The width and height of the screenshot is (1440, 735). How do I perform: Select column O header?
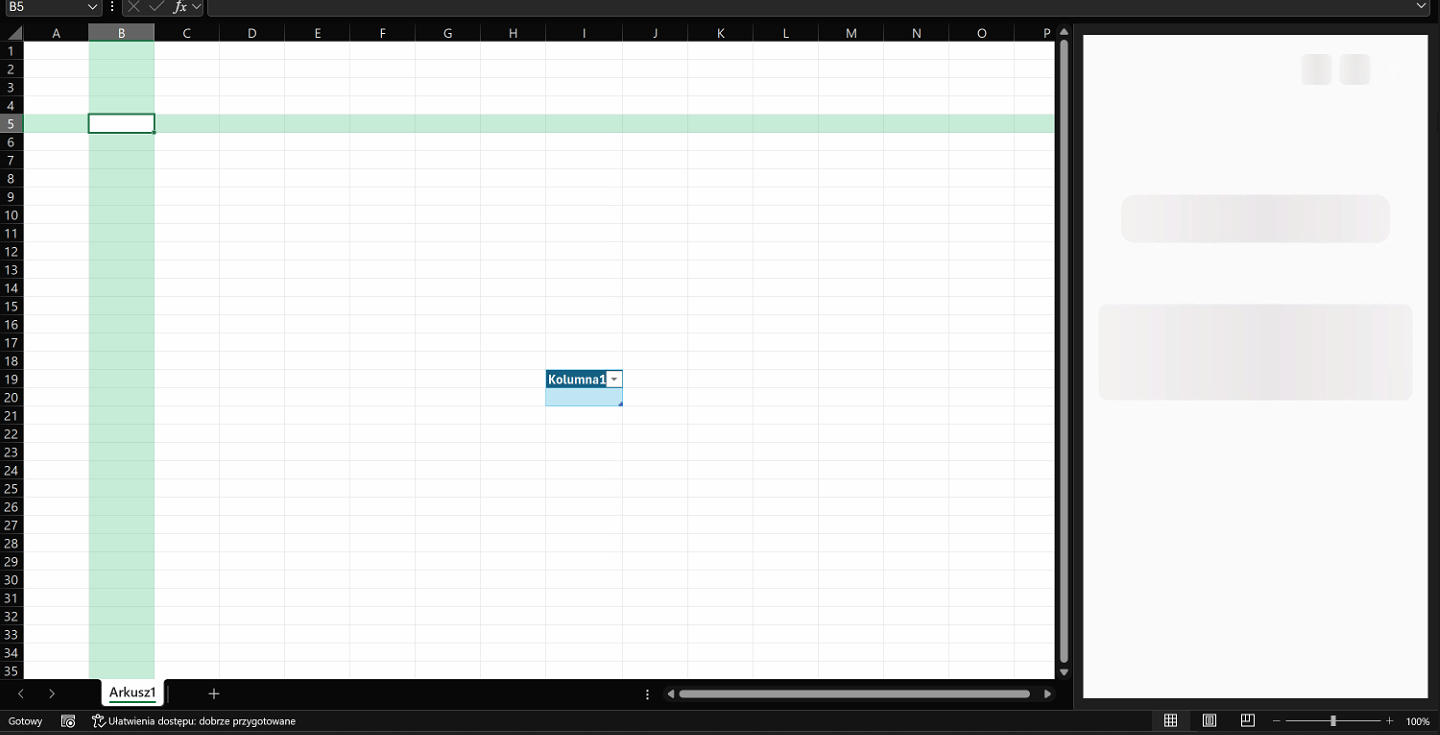click(x=982, y=33)
